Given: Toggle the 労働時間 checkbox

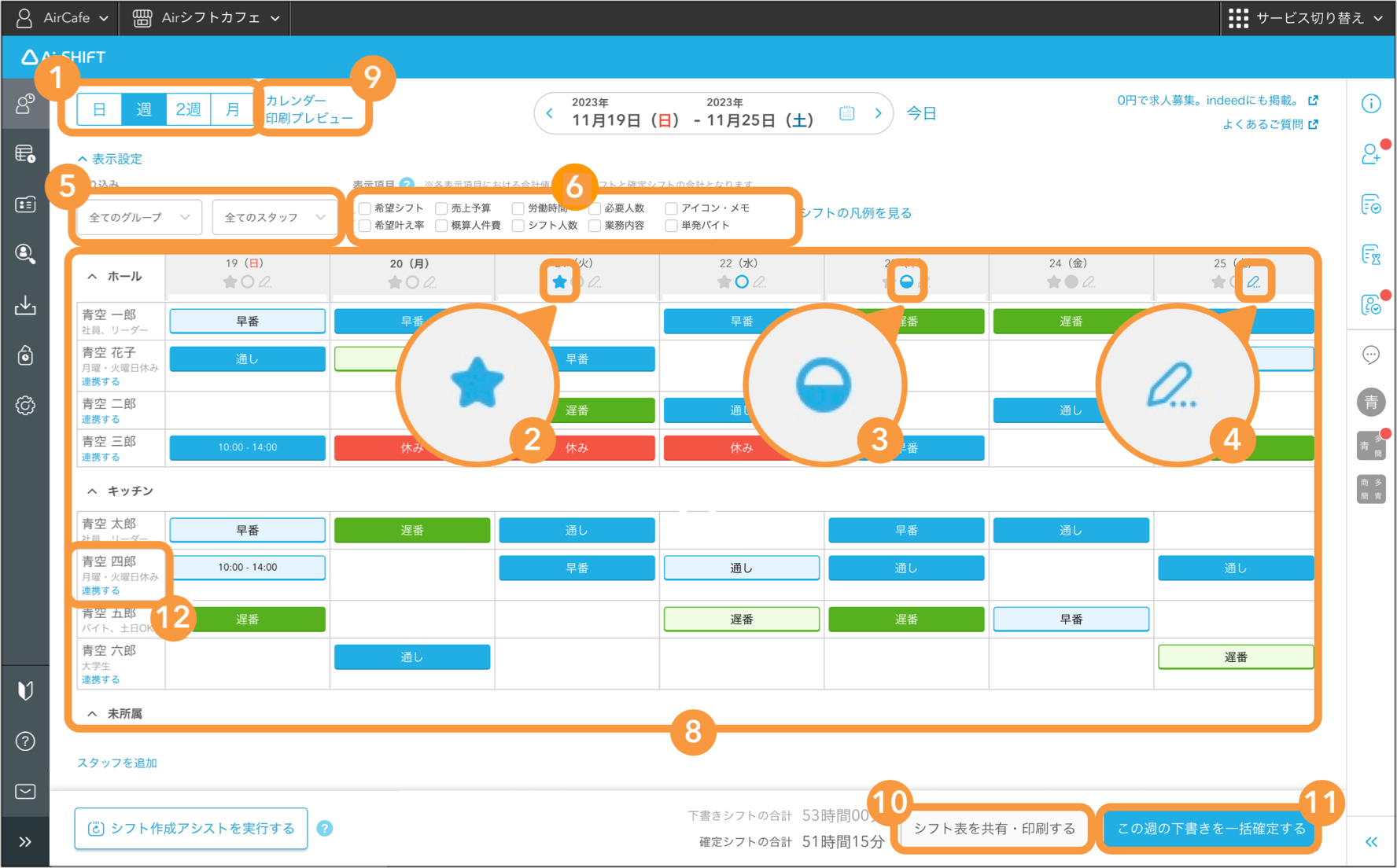Looking at the screenshot, I should [x=518, y=208].
